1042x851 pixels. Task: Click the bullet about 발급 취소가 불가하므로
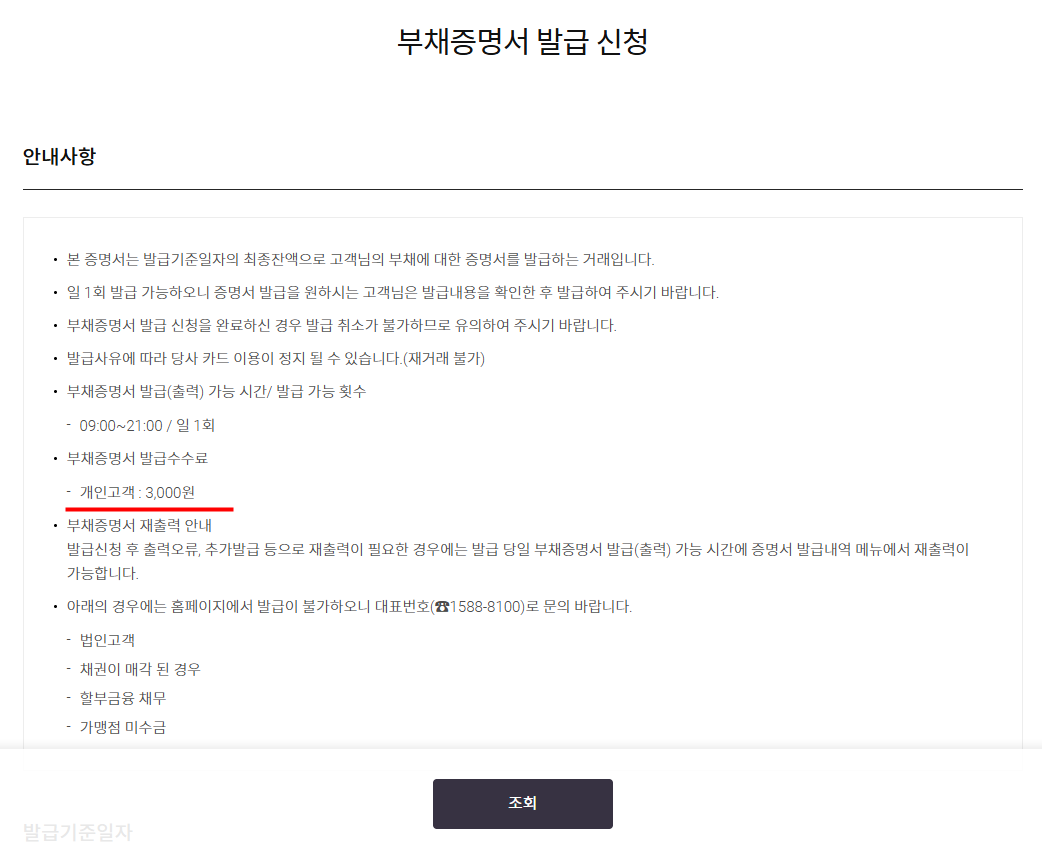point(341,326)
